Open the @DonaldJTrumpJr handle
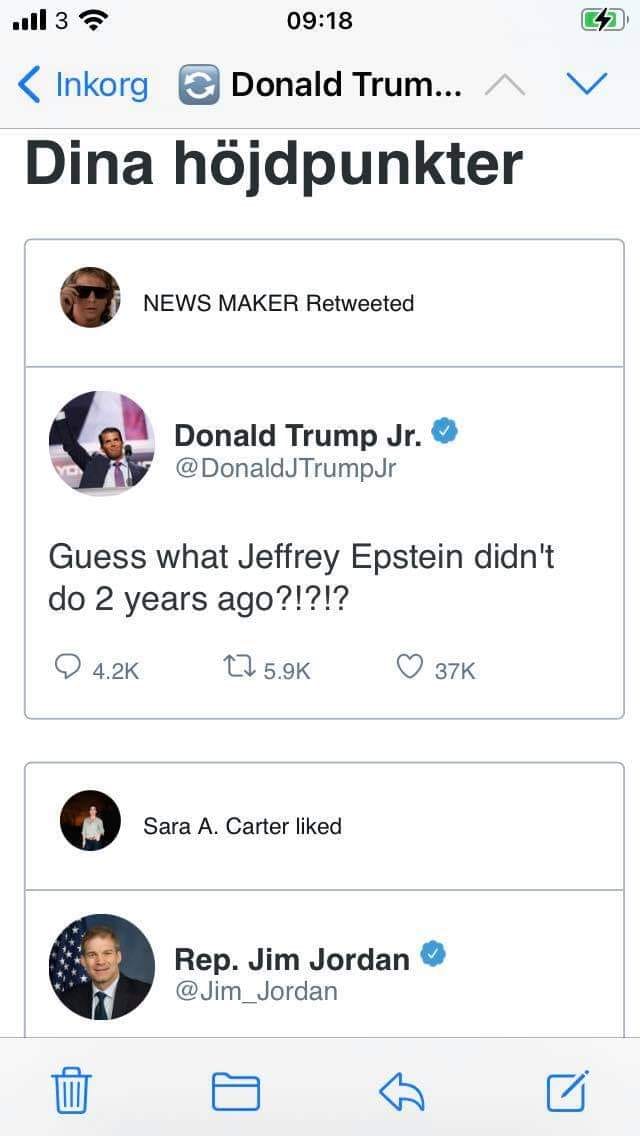Viewport: 640px width, 1136px height. click(285, 467)
